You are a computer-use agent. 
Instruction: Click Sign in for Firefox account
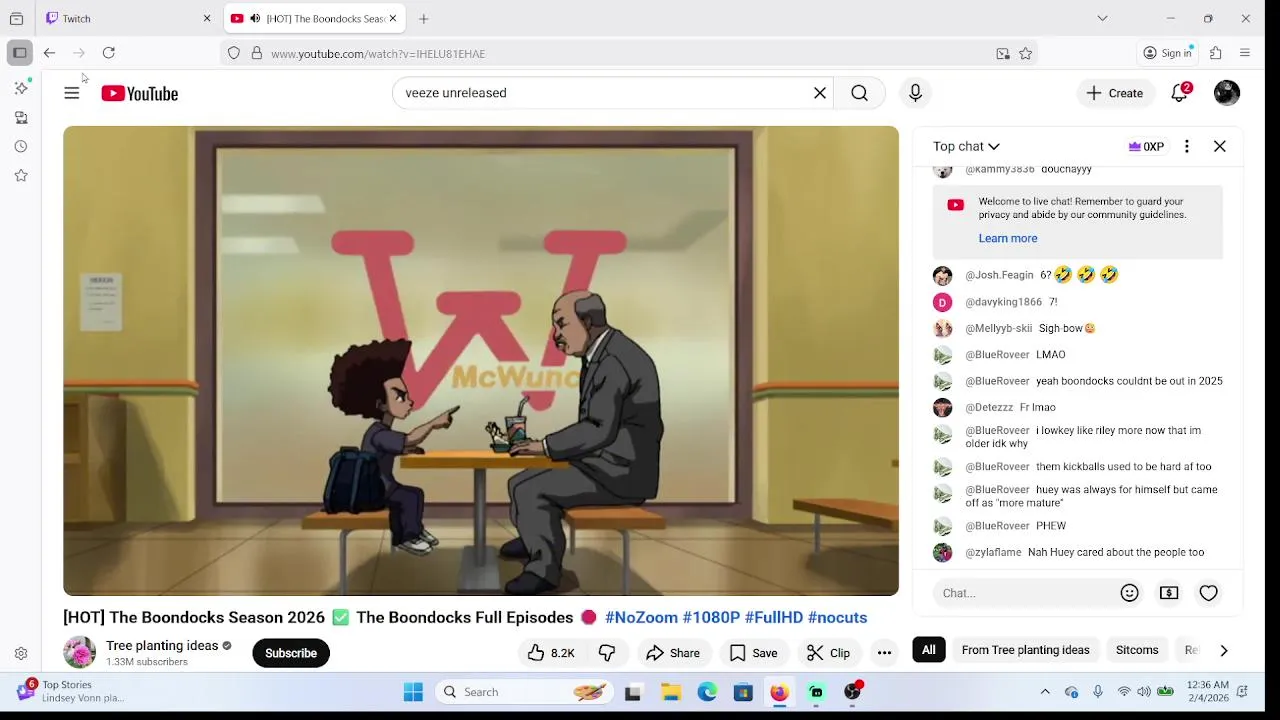click(x=1168, y=53)
